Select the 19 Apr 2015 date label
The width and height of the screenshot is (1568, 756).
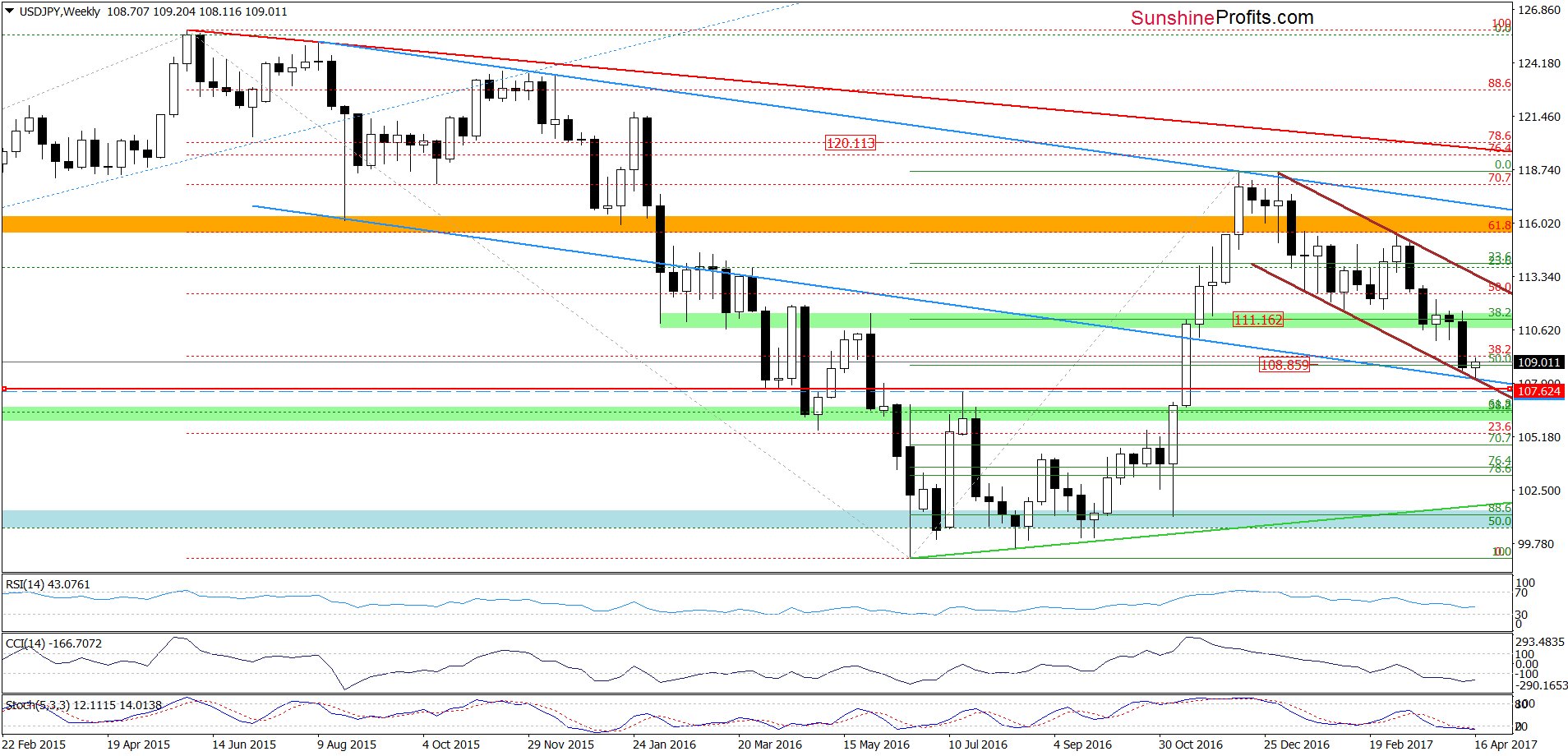[138, 744]
